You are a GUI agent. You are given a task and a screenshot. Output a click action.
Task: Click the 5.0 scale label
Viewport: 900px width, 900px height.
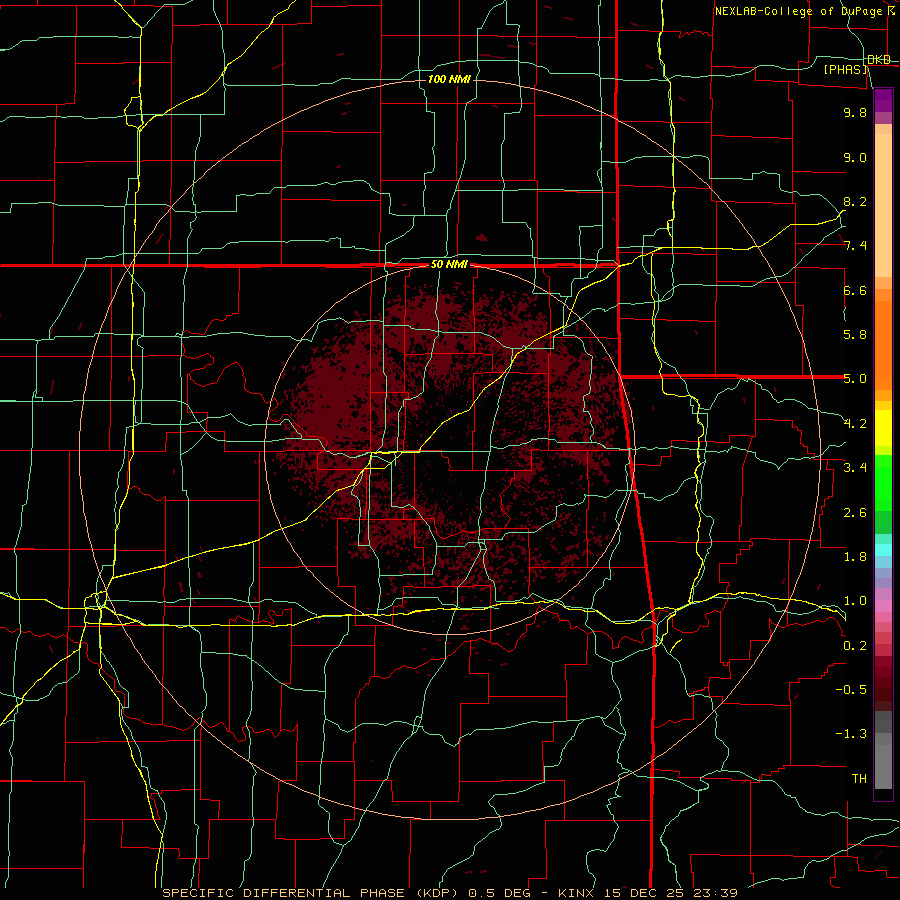coord(855,379)
